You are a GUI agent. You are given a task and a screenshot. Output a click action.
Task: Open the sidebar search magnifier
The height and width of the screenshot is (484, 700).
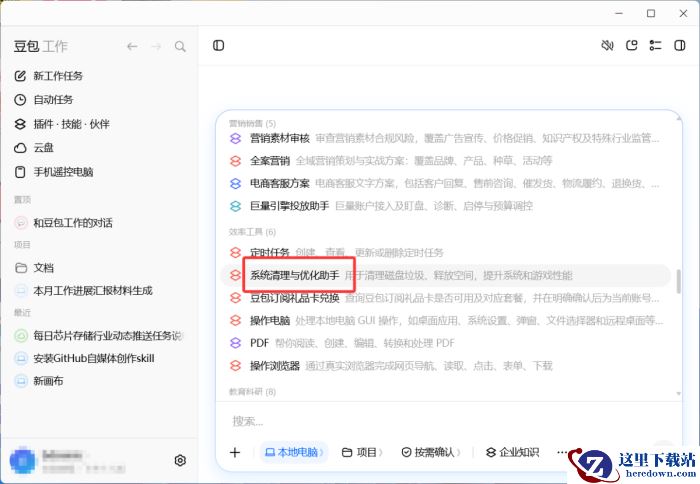coord(180,46)
